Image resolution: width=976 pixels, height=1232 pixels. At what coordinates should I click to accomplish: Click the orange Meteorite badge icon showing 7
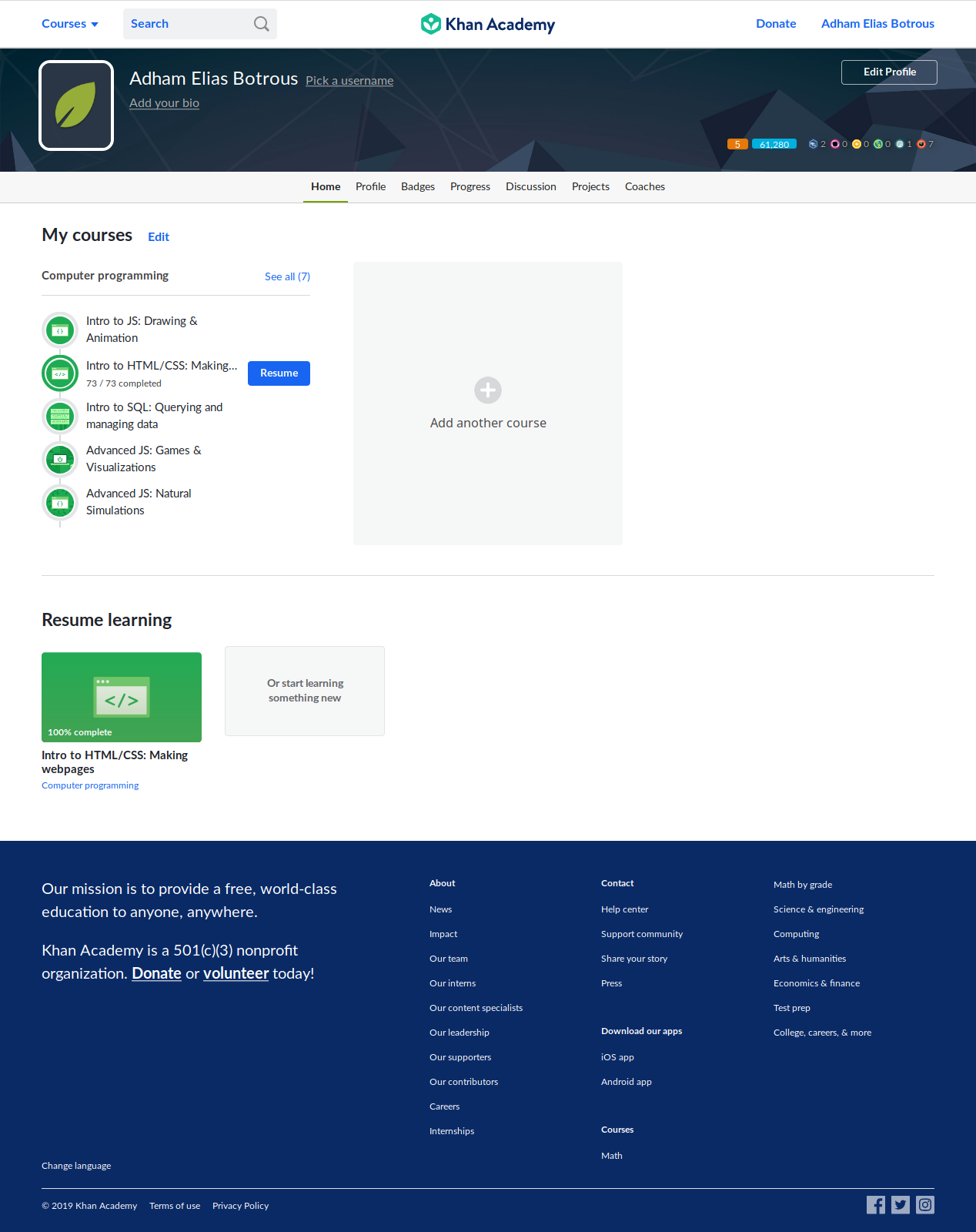pos(921,144)
